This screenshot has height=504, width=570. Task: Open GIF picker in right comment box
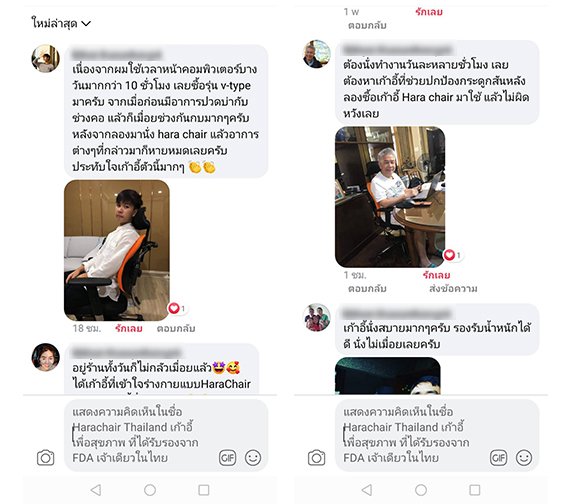498,458
